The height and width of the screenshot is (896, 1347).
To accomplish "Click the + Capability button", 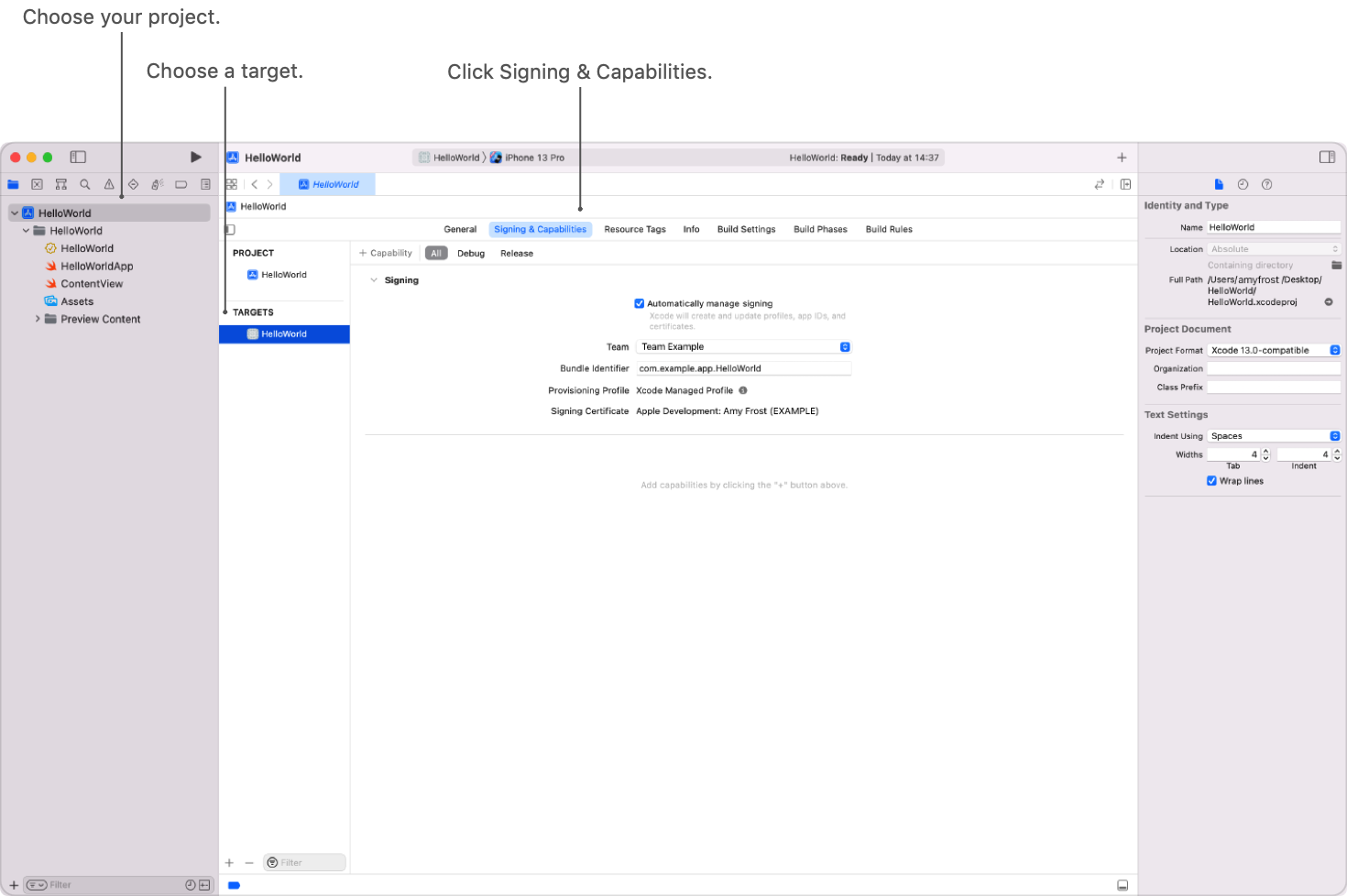I will tap(386, 253).
